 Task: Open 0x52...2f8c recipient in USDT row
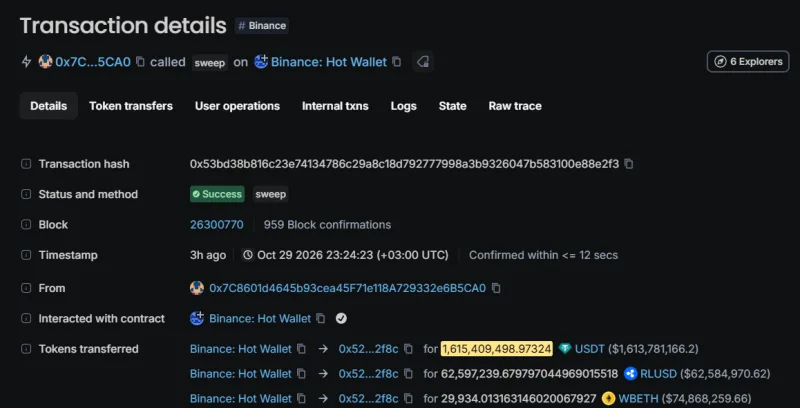368,349
